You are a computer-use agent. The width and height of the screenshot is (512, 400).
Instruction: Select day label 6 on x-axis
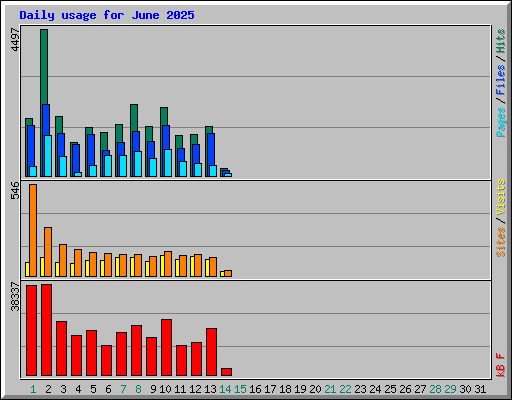point(108,389)
